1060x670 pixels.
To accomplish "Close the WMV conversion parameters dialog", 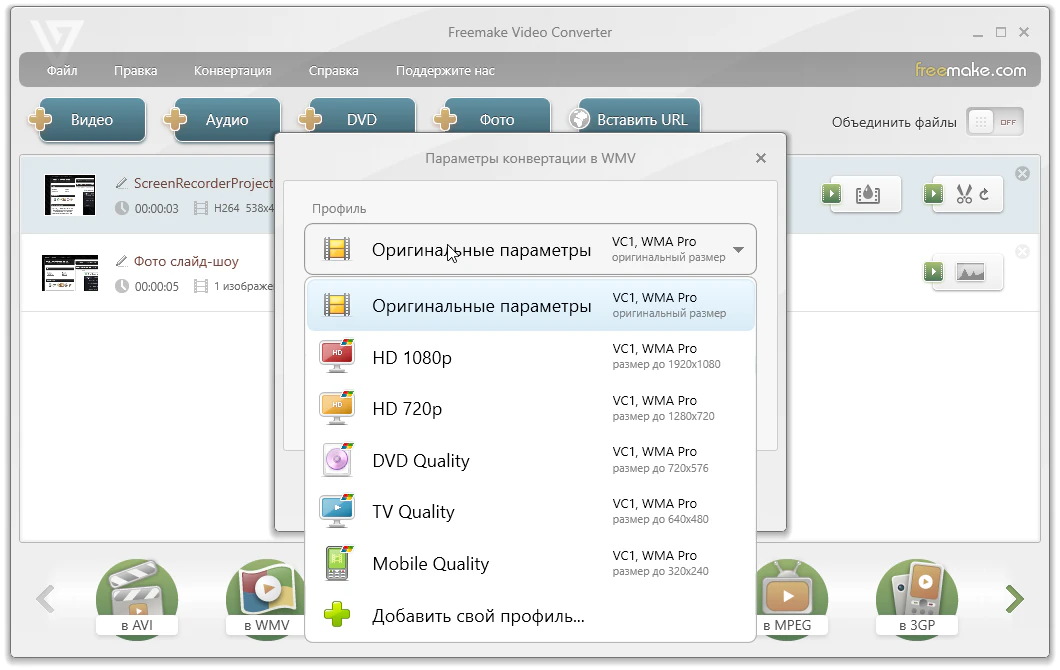I will (761, 158).
